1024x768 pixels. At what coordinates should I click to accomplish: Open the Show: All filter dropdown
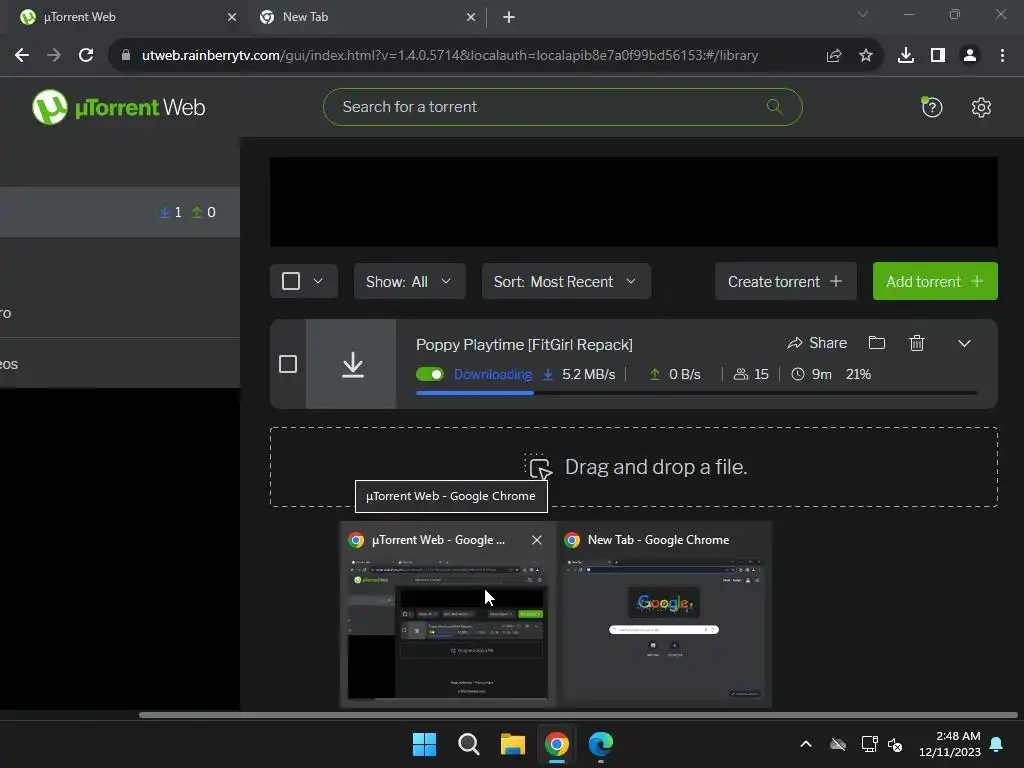(x=409, y=281)
